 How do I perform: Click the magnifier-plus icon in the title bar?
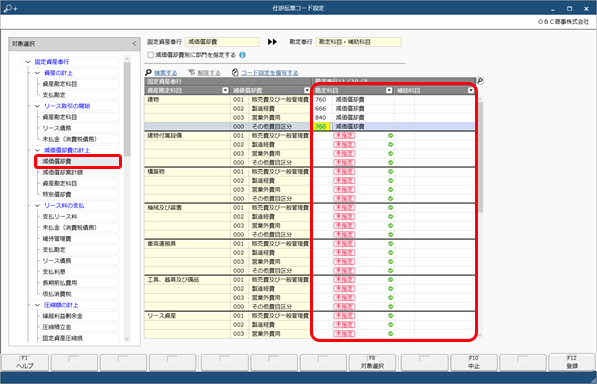click(10, 8)
